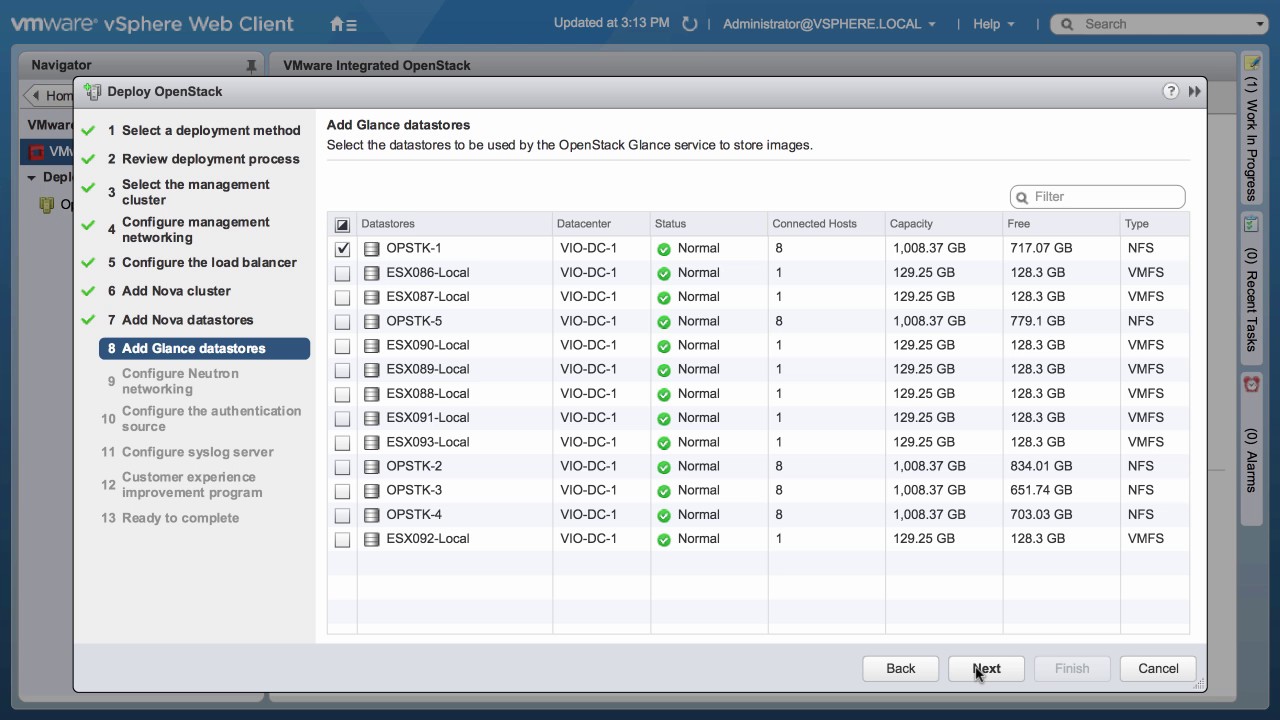Open Alarms sidebar icon
The height and width of the screenshot is (720, 1280).
pos(1251,385)
